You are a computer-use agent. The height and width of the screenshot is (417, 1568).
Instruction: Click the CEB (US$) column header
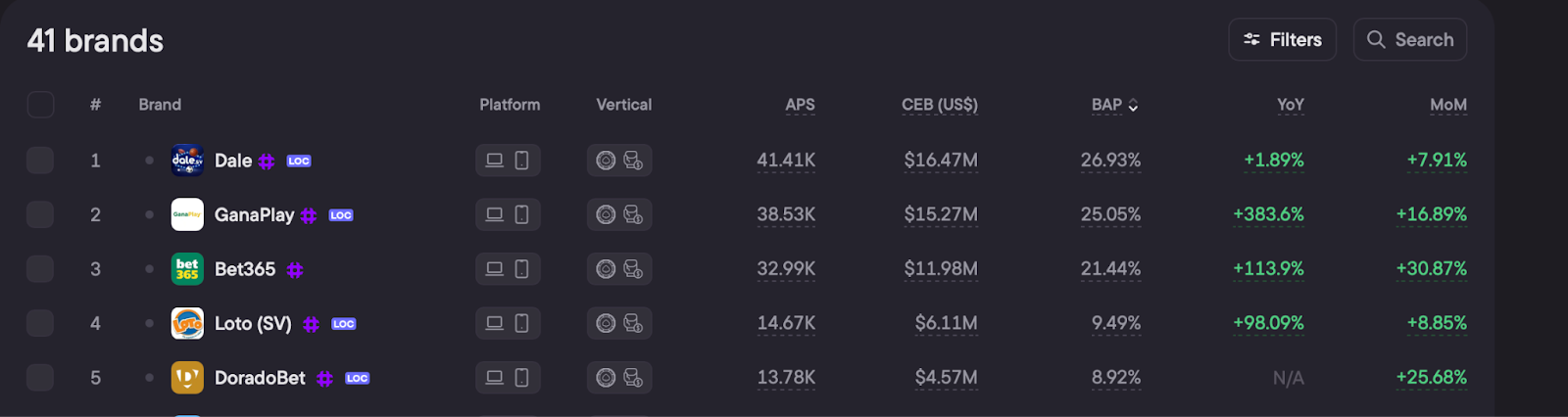tap(940, 105)
